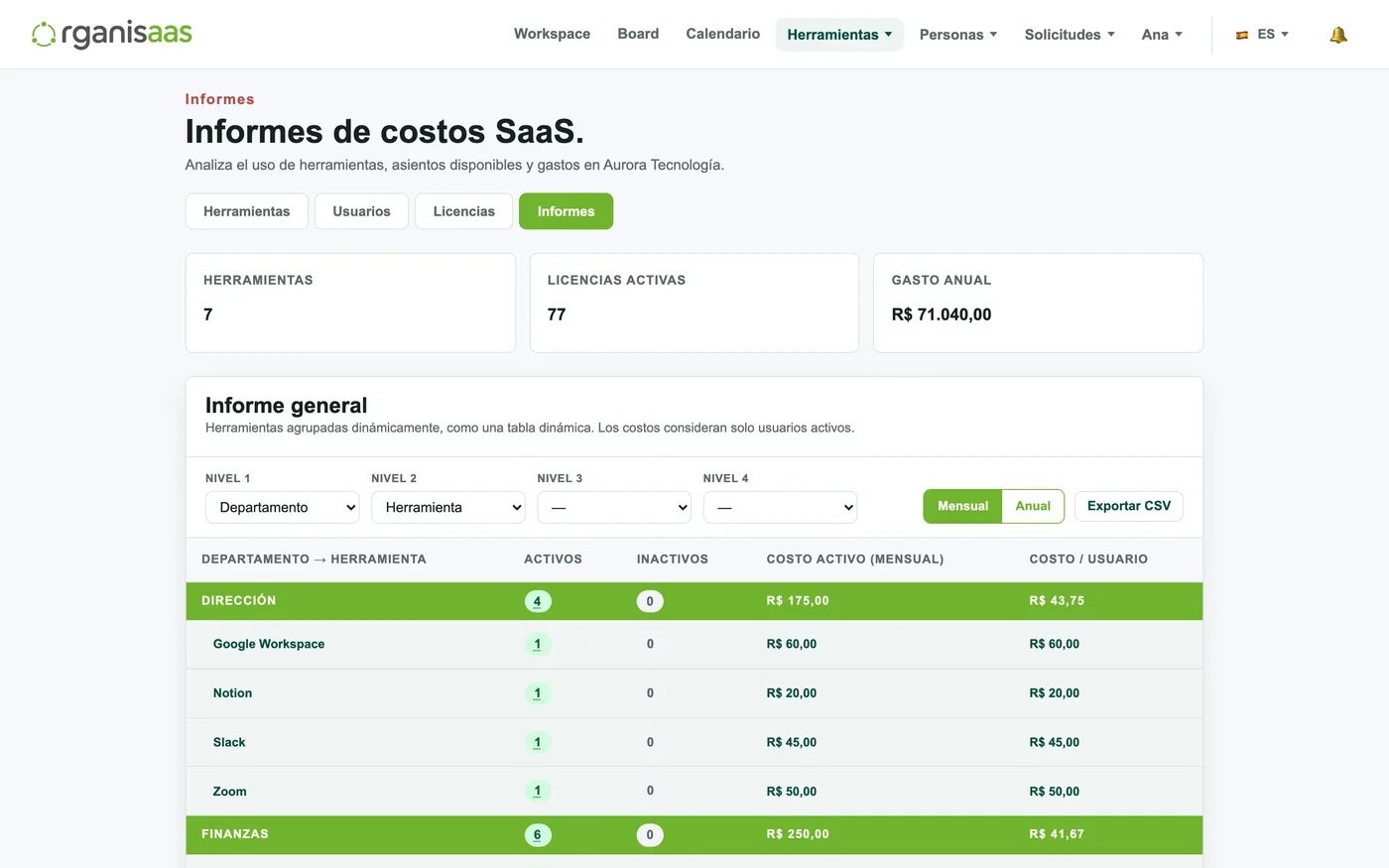The image size is (1389, 868).
Task: Click Dirección monthly cost R$ 175,00
Action: (798, 601)
